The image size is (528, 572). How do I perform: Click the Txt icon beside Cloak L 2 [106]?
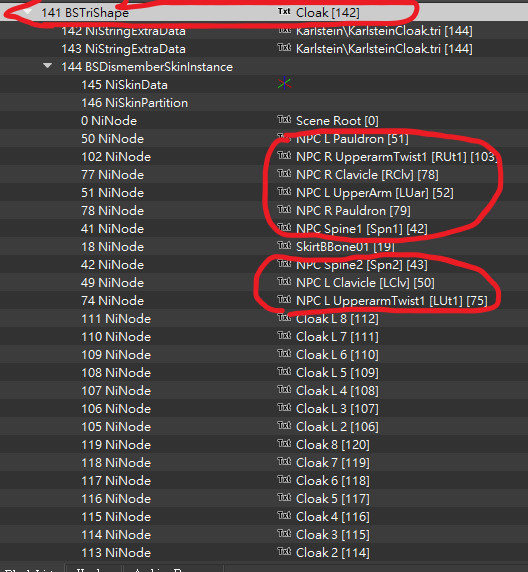tap(284, 425)
